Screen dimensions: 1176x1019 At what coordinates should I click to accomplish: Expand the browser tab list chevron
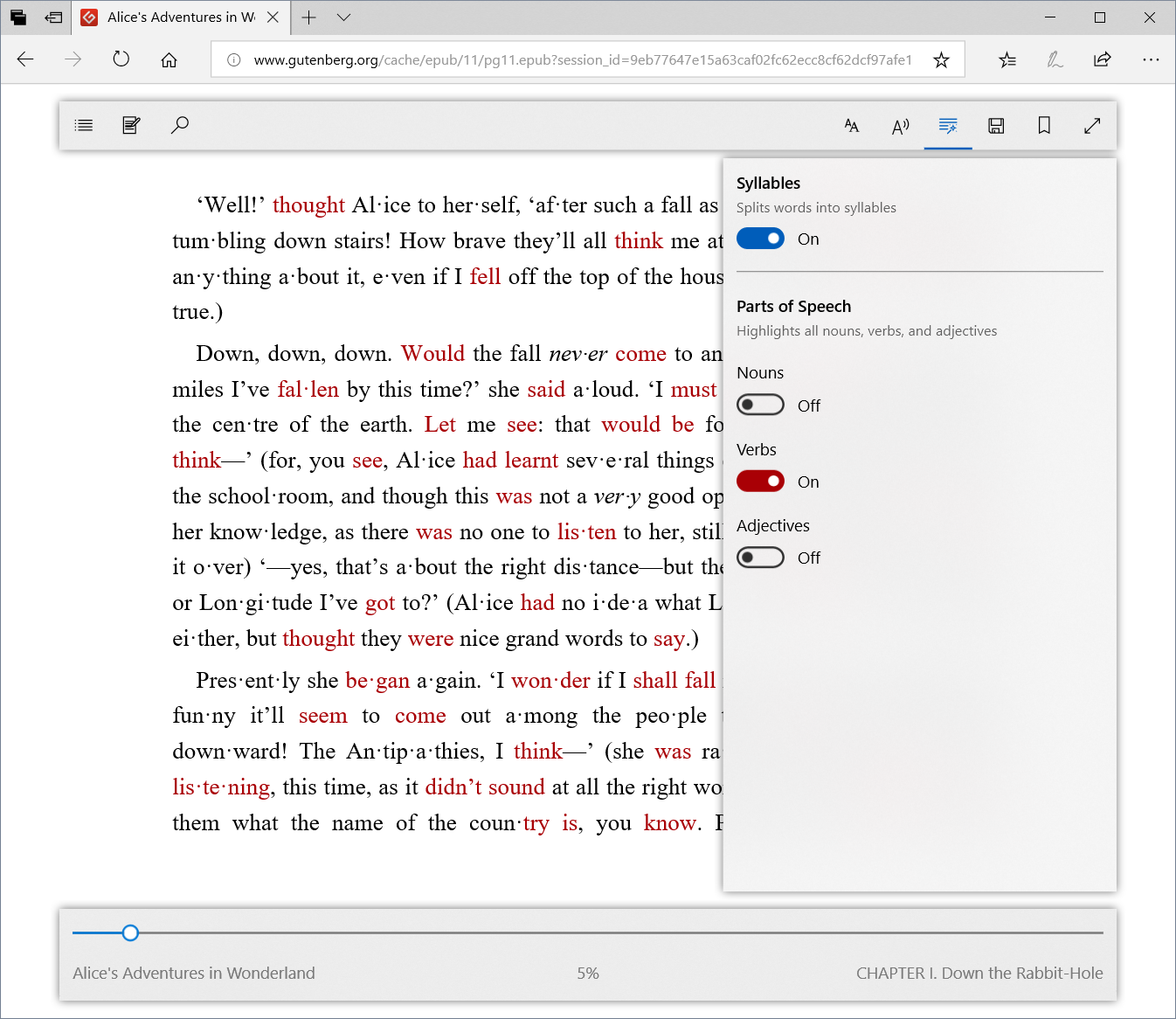(x=344, y=17)
